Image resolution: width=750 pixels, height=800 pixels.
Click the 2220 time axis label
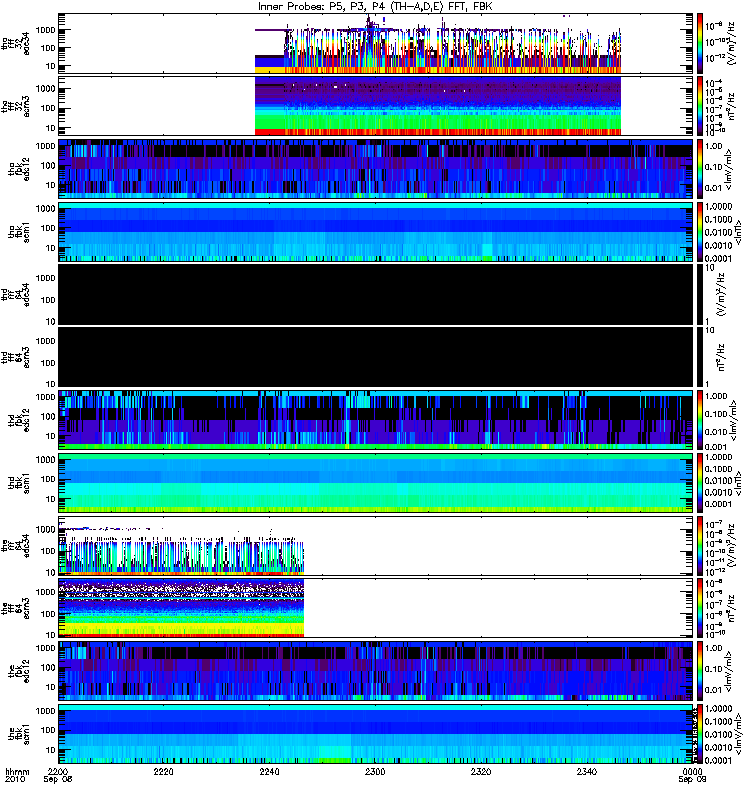click(x=163, y=771)
